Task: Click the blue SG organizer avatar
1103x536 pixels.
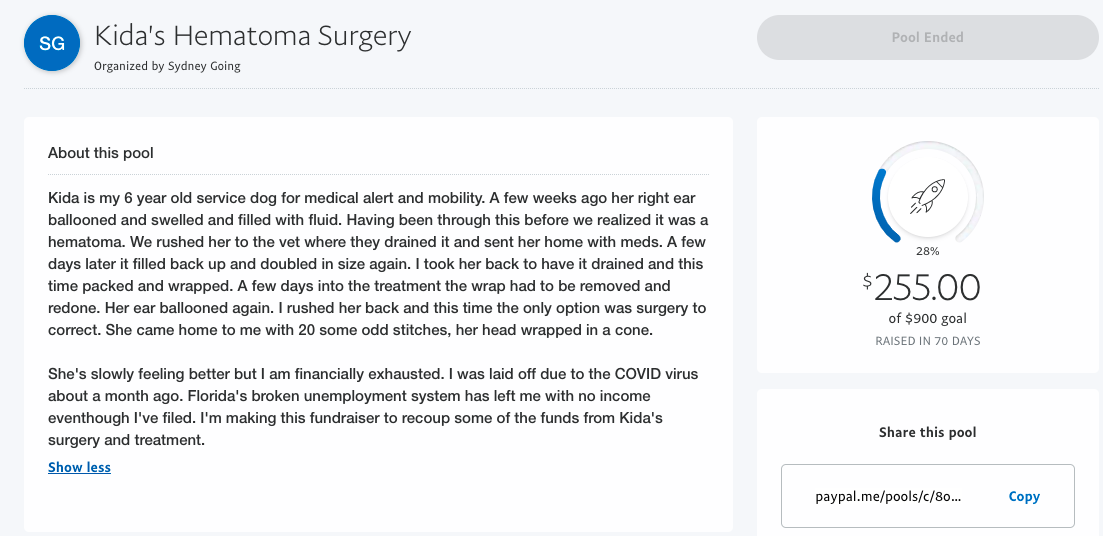Action: (53, 44)
